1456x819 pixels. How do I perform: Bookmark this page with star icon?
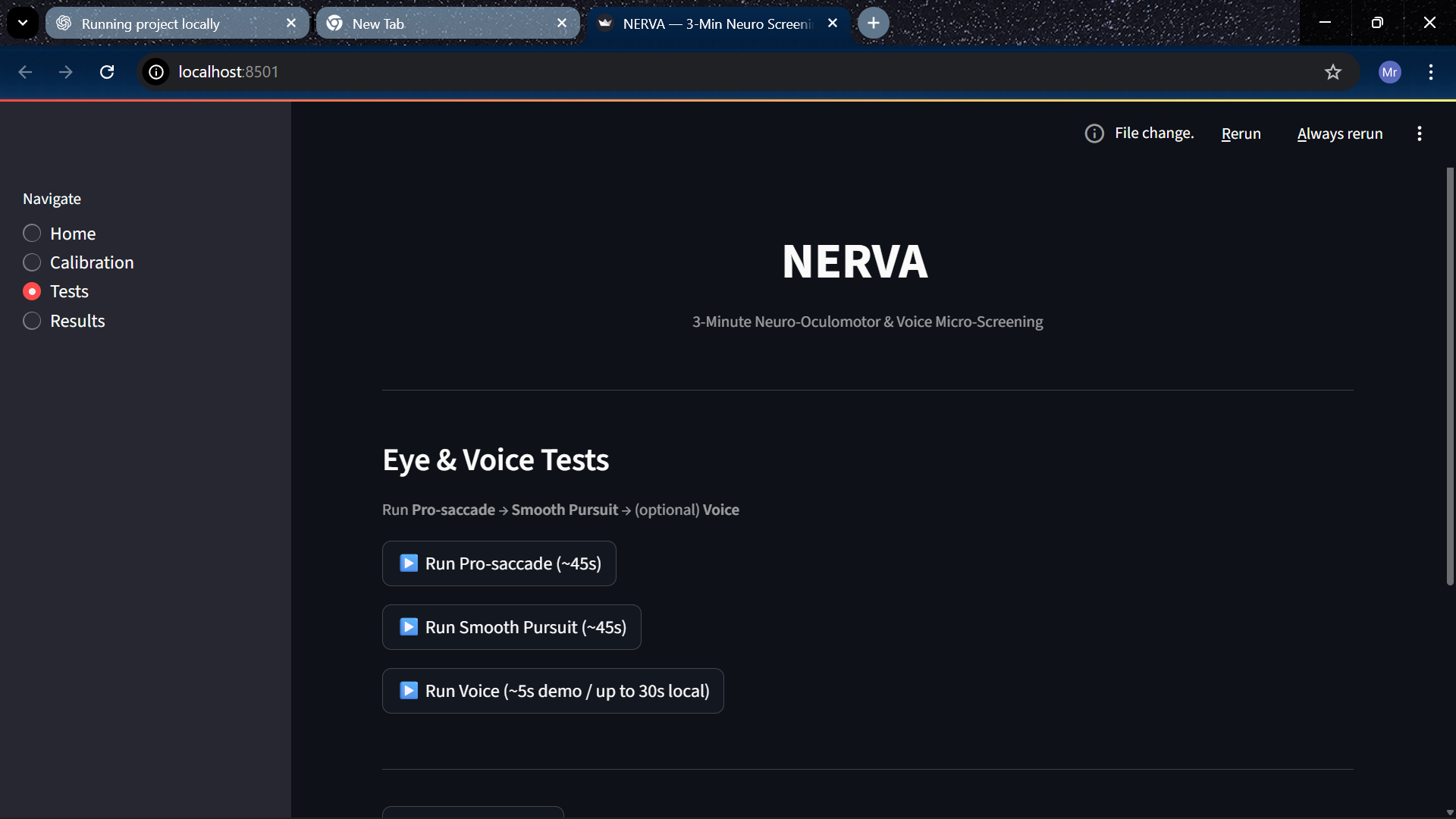click(1332, 72)
